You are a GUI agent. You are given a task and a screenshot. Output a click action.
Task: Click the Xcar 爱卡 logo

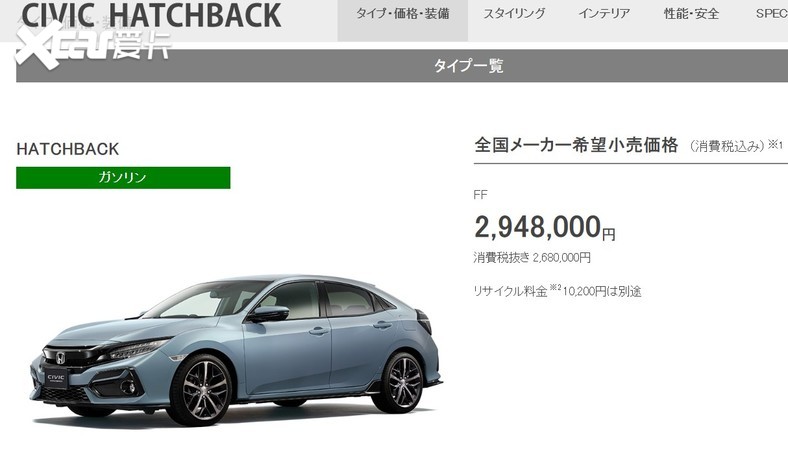[x=93, y=45]
